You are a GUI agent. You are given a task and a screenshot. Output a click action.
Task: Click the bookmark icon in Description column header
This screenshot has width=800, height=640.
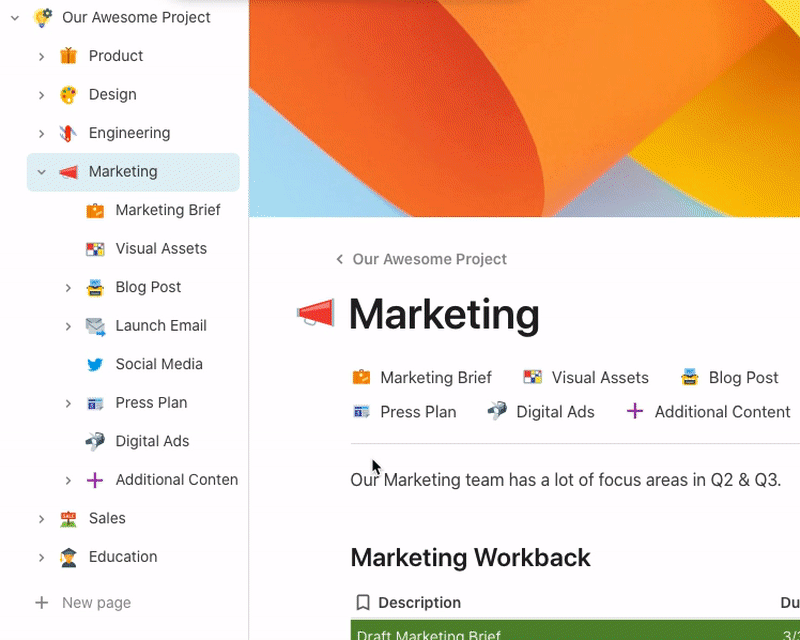click(x=363, y=602)
